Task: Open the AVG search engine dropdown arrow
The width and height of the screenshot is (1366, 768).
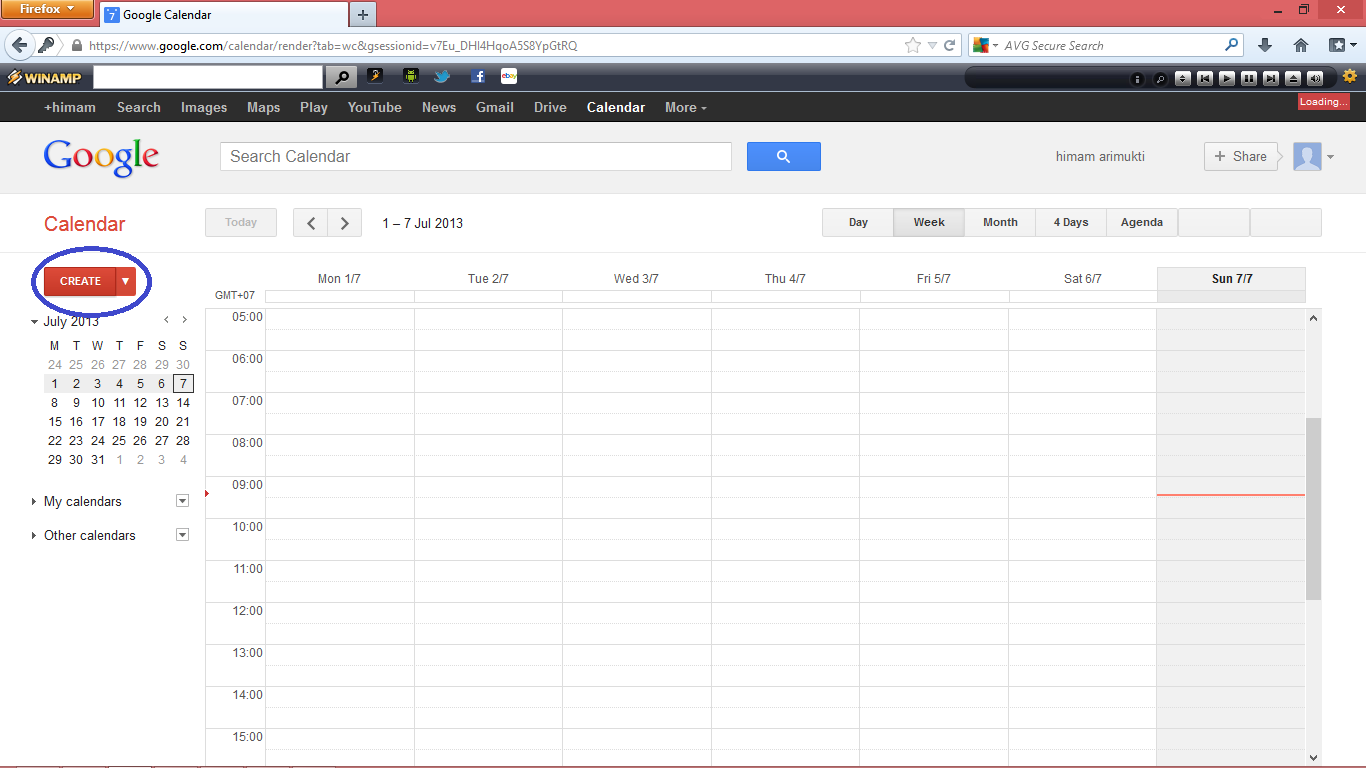Action: click(996, 46)
